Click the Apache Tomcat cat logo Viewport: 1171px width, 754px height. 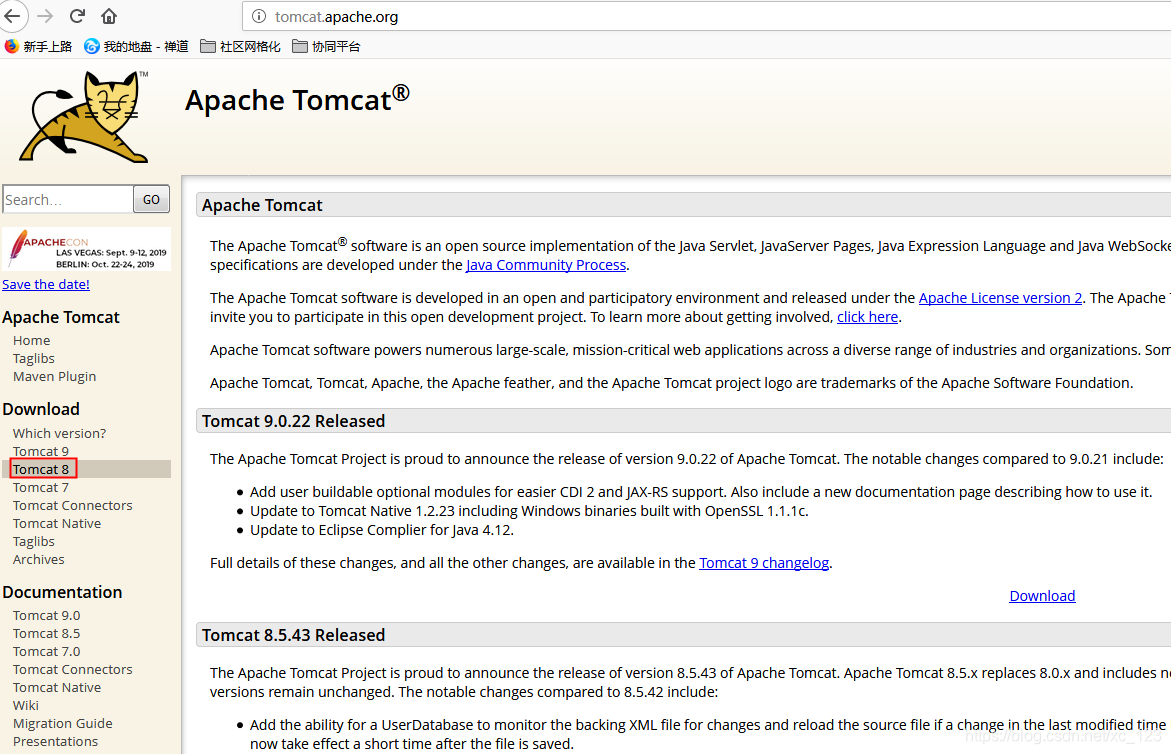click(x=84, y=116)
